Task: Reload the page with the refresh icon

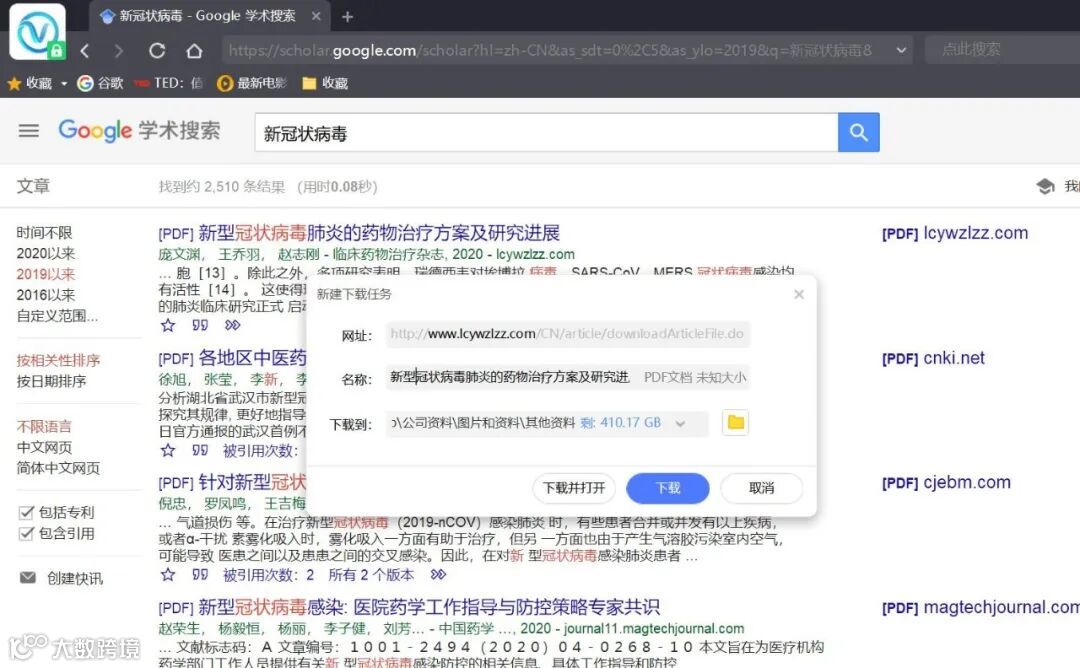Action: click(x=157, y=50)
